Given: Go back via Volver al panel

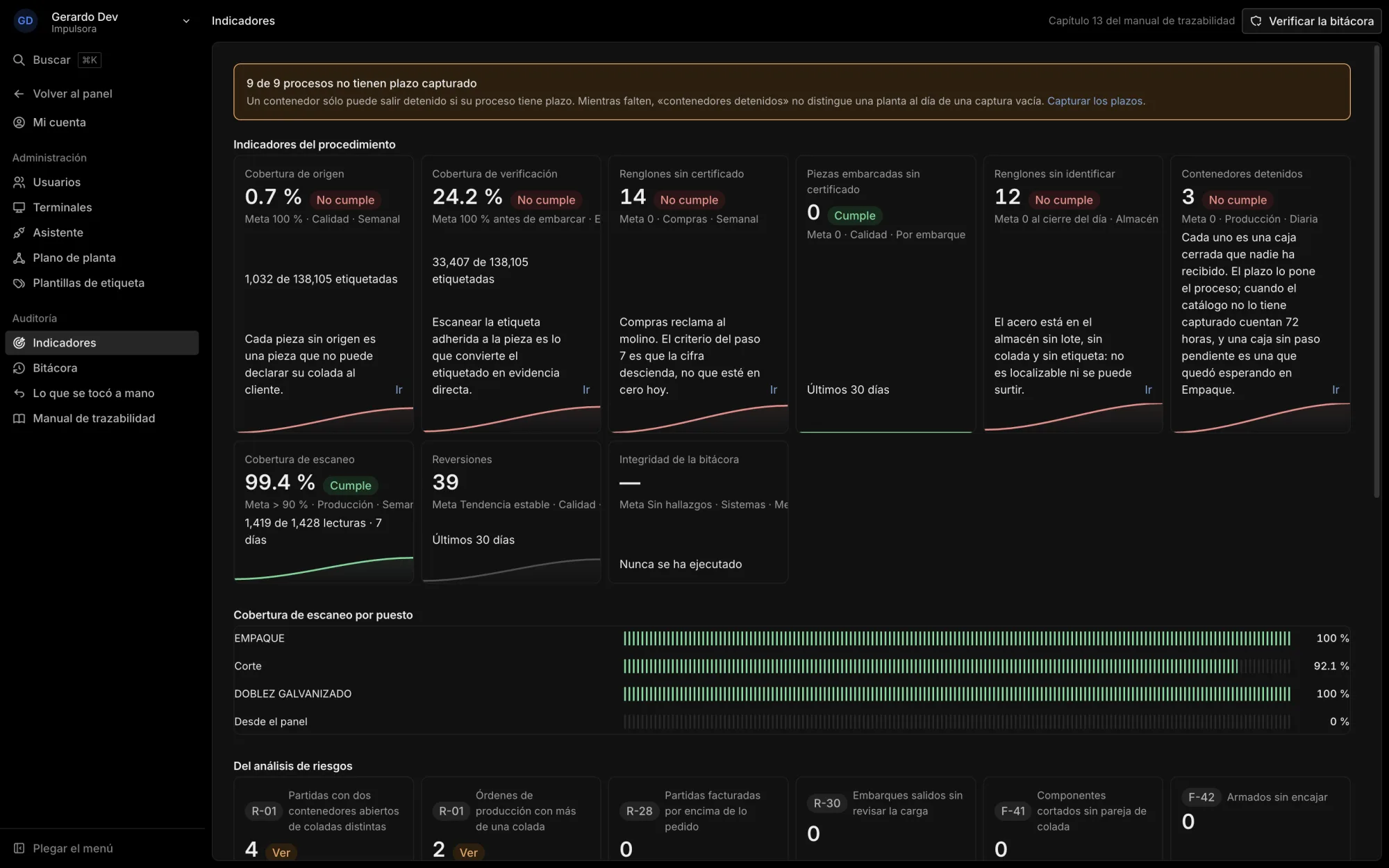Looking at the screenshot, I should coord(72,94).
